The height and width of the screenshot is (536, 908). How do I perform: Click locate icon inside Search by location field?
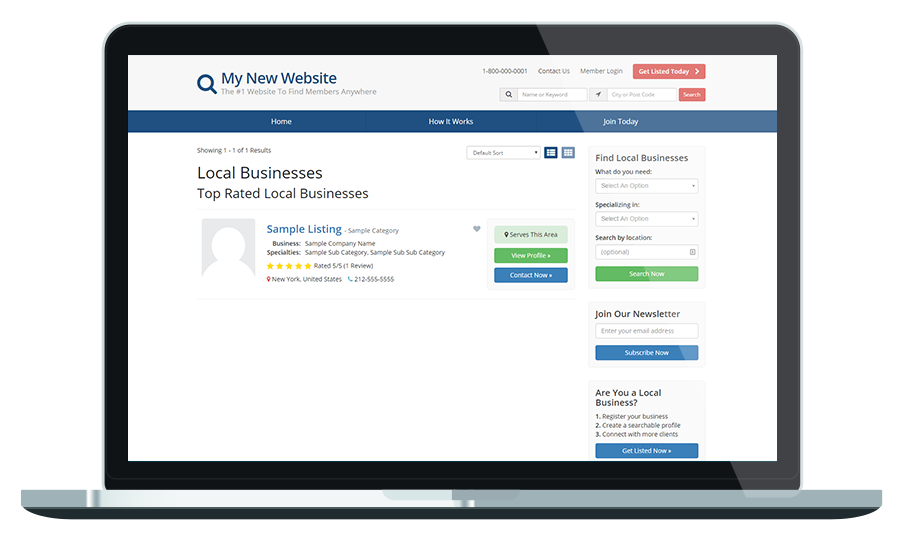pos(692,252)
